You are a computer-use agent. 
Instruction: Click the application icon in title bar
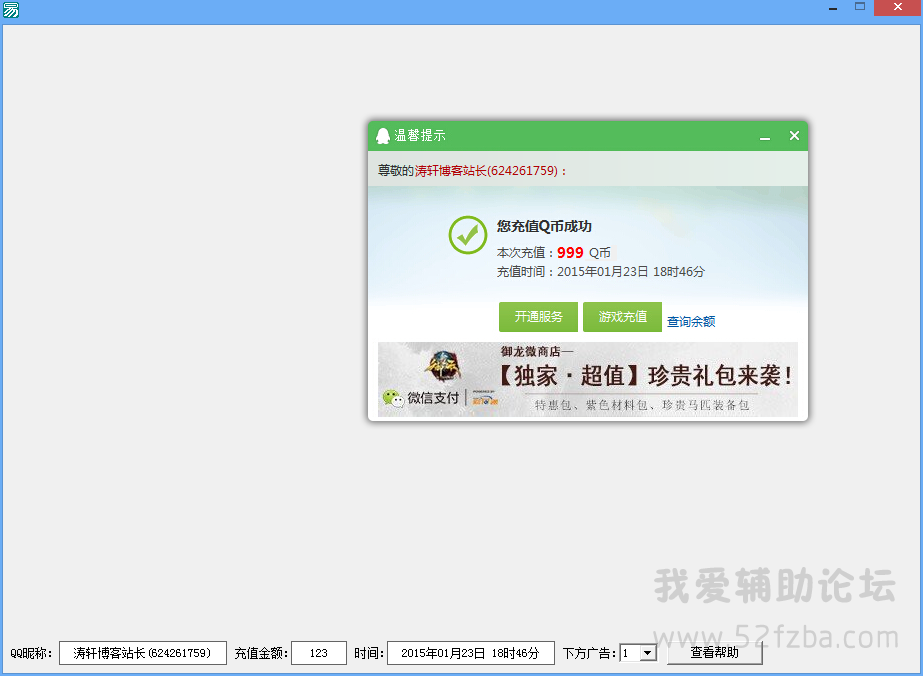point(11,9)
